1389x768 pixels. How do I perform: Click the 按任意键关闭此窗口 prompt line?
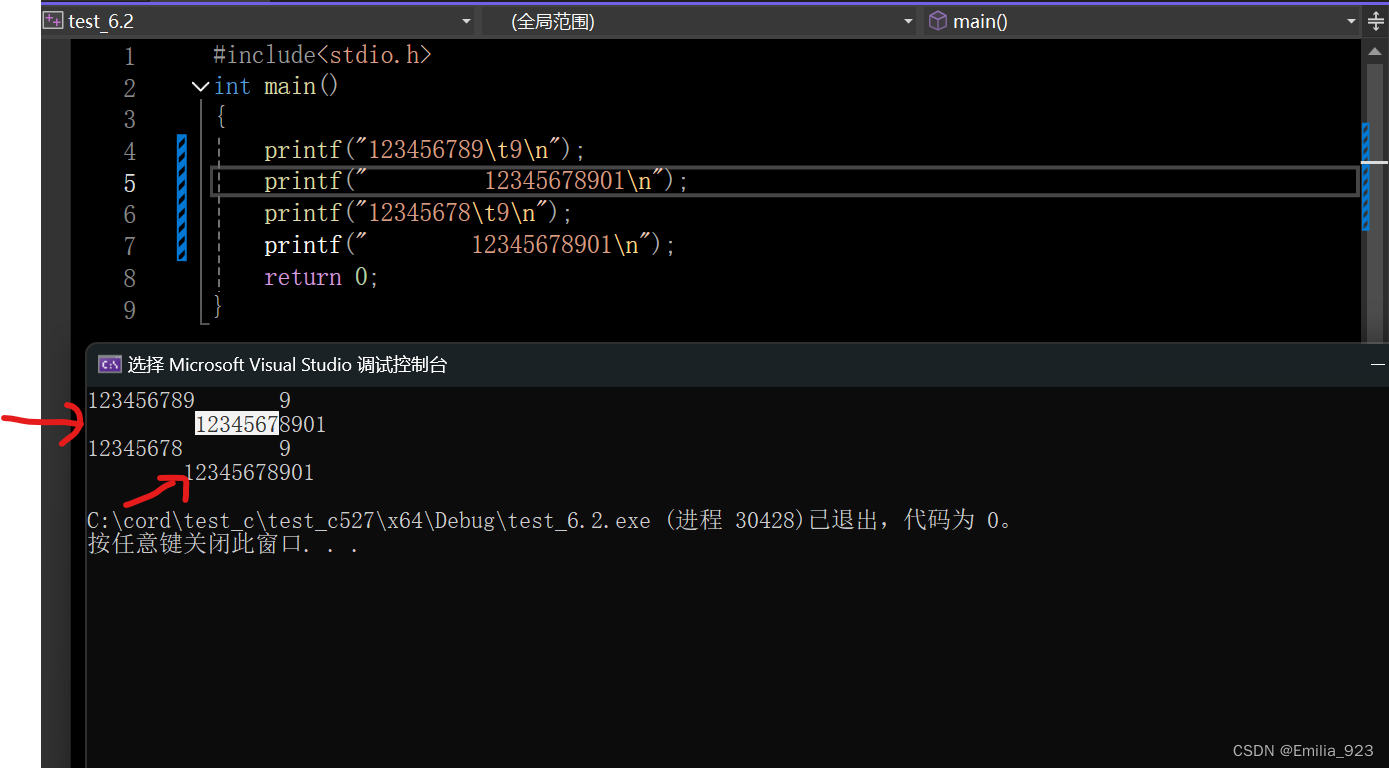click(223, 545)
